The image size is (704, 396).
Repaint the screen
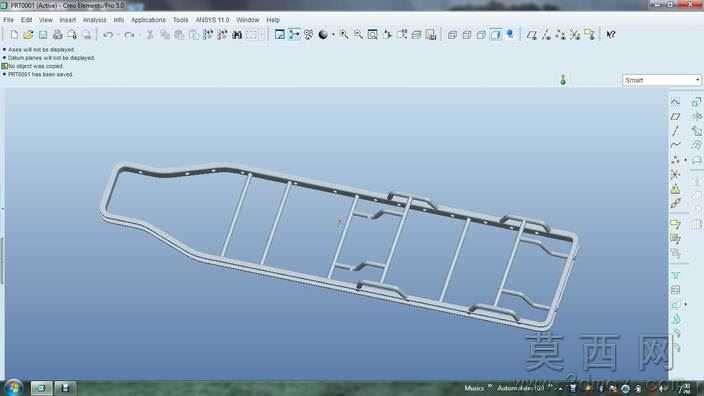click(x=279, y=35)
